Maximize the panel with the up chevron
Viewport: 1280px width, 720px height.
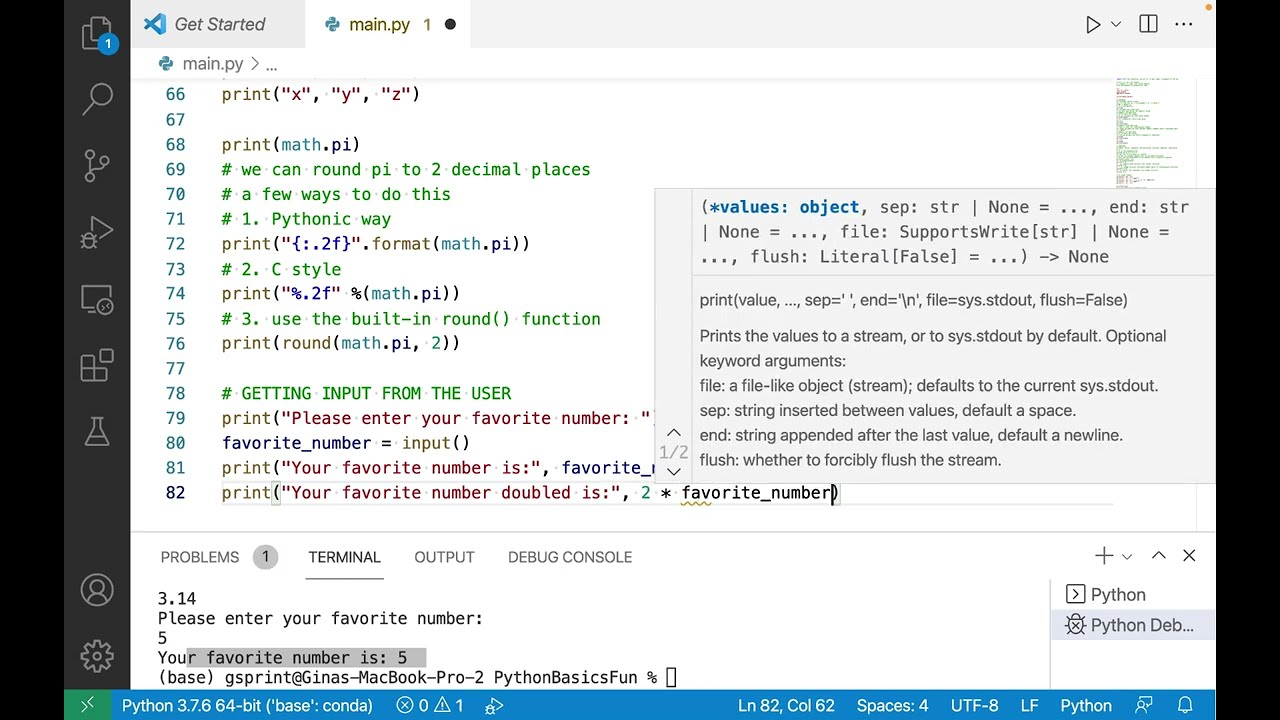click(1158, 556)
